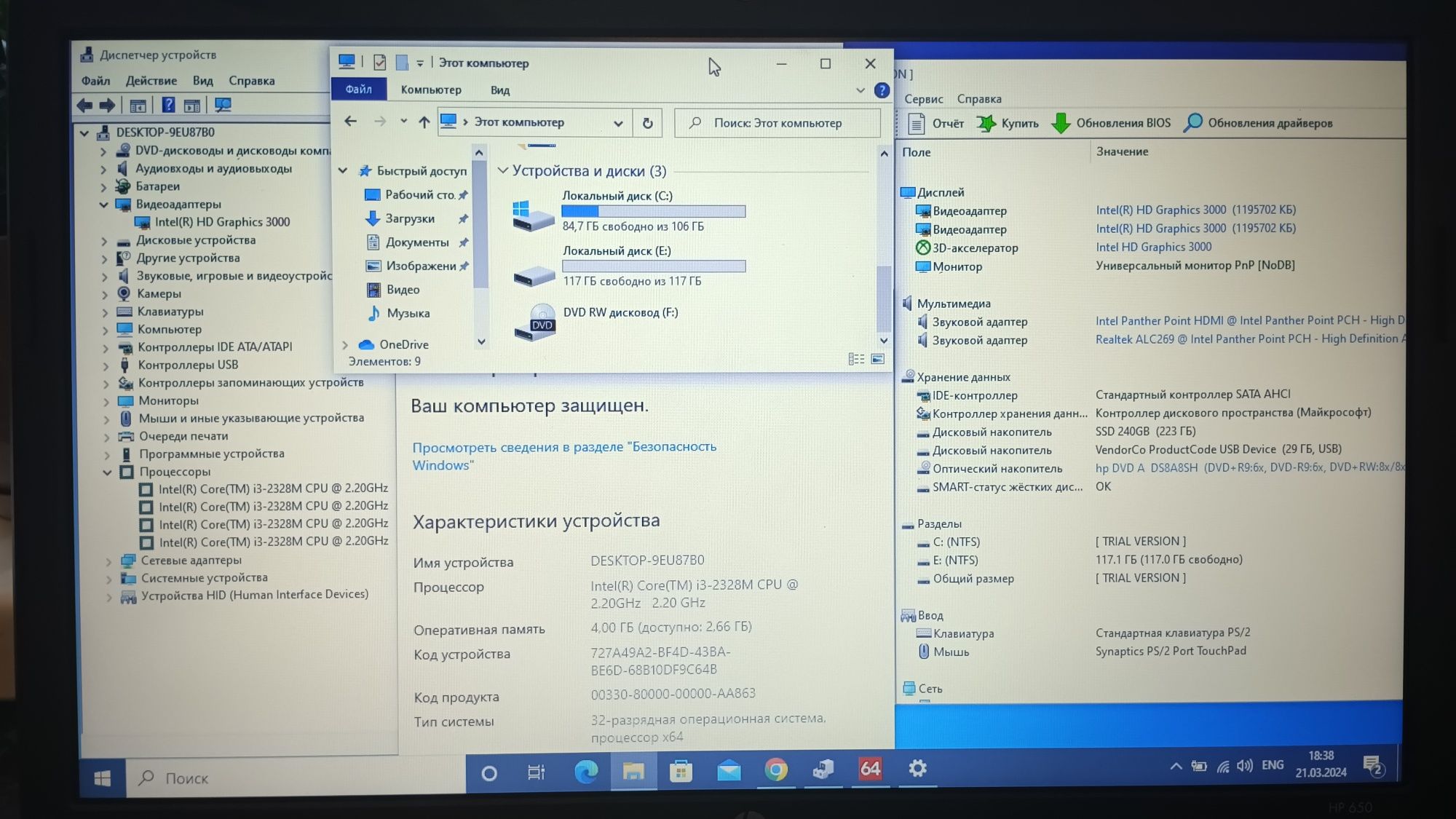Open Вид menu in Device Manager
The image size is (1456, 819).
point(202,81)
